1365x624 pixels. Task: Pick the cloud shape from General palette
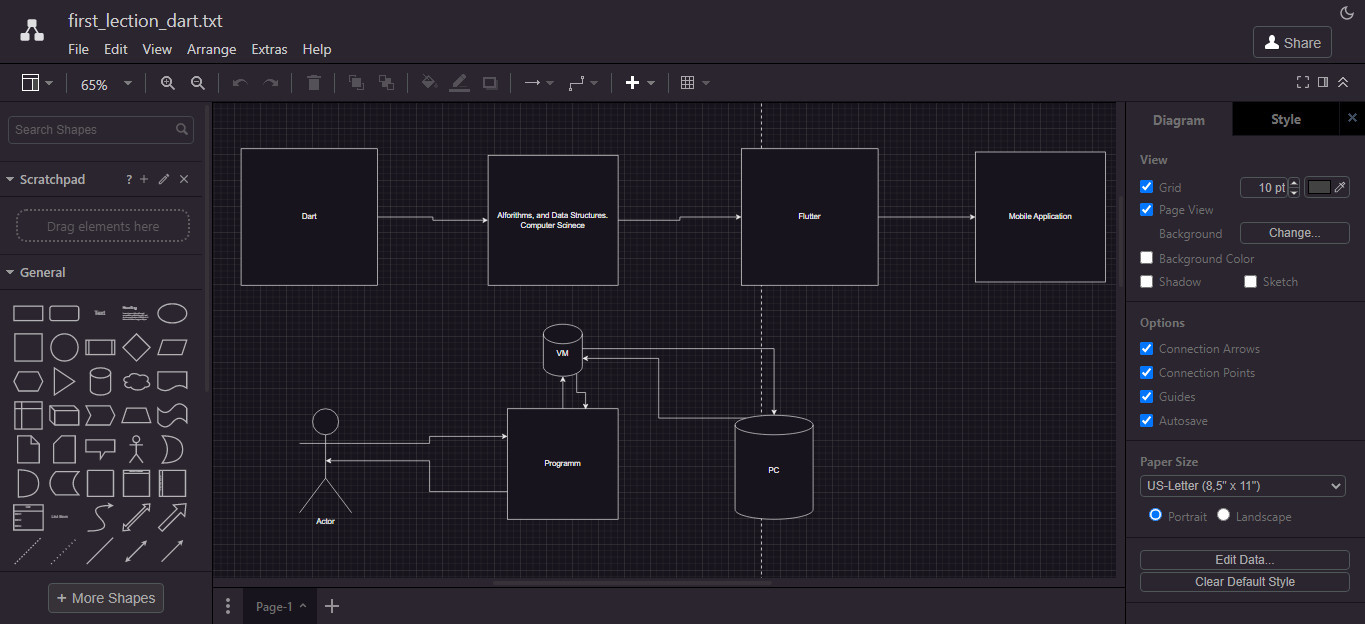pyautogui.click(x=136, y=381)
